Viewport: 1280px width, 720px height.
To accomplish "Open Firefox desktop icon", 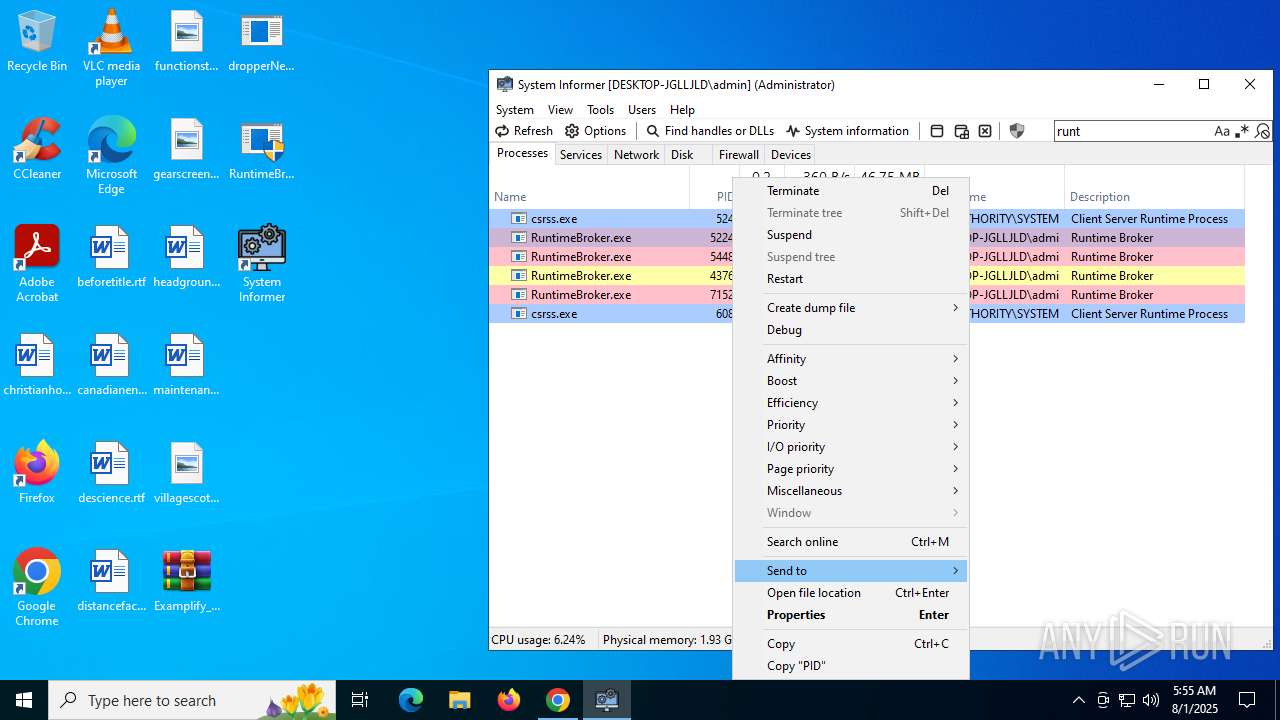I will (37, 472).
